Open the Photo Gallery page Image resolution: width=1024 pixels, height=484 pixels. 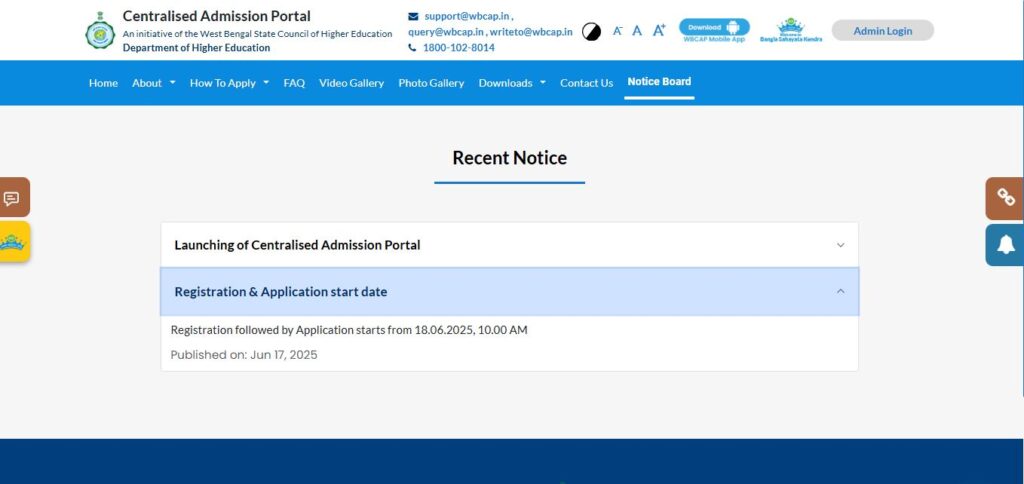coord(431,83)
